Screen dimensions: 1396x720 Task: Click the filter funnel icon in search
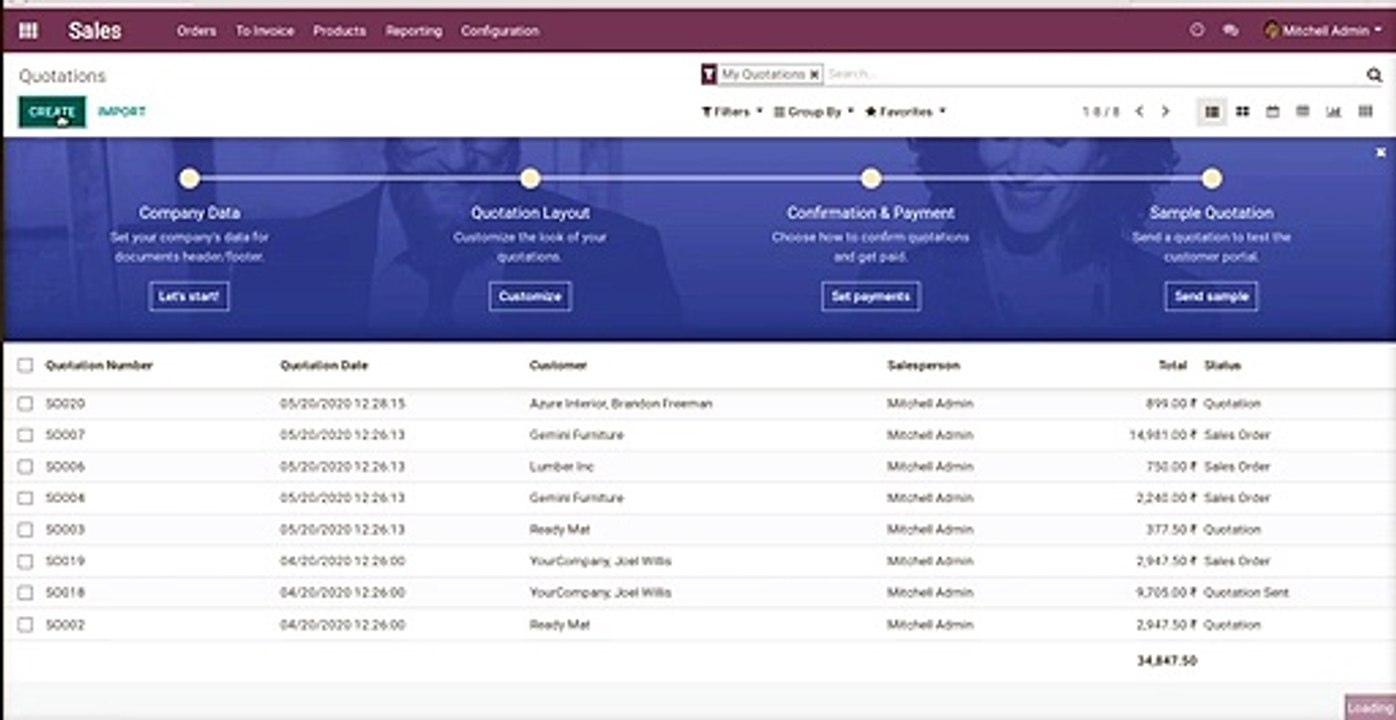coord(709,75)
